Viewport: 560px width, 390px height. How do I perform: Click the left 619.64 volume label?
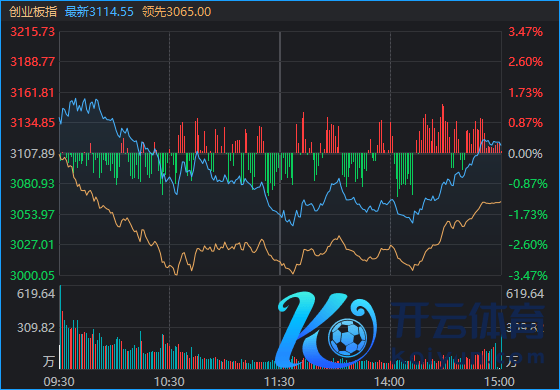(36, 294)
